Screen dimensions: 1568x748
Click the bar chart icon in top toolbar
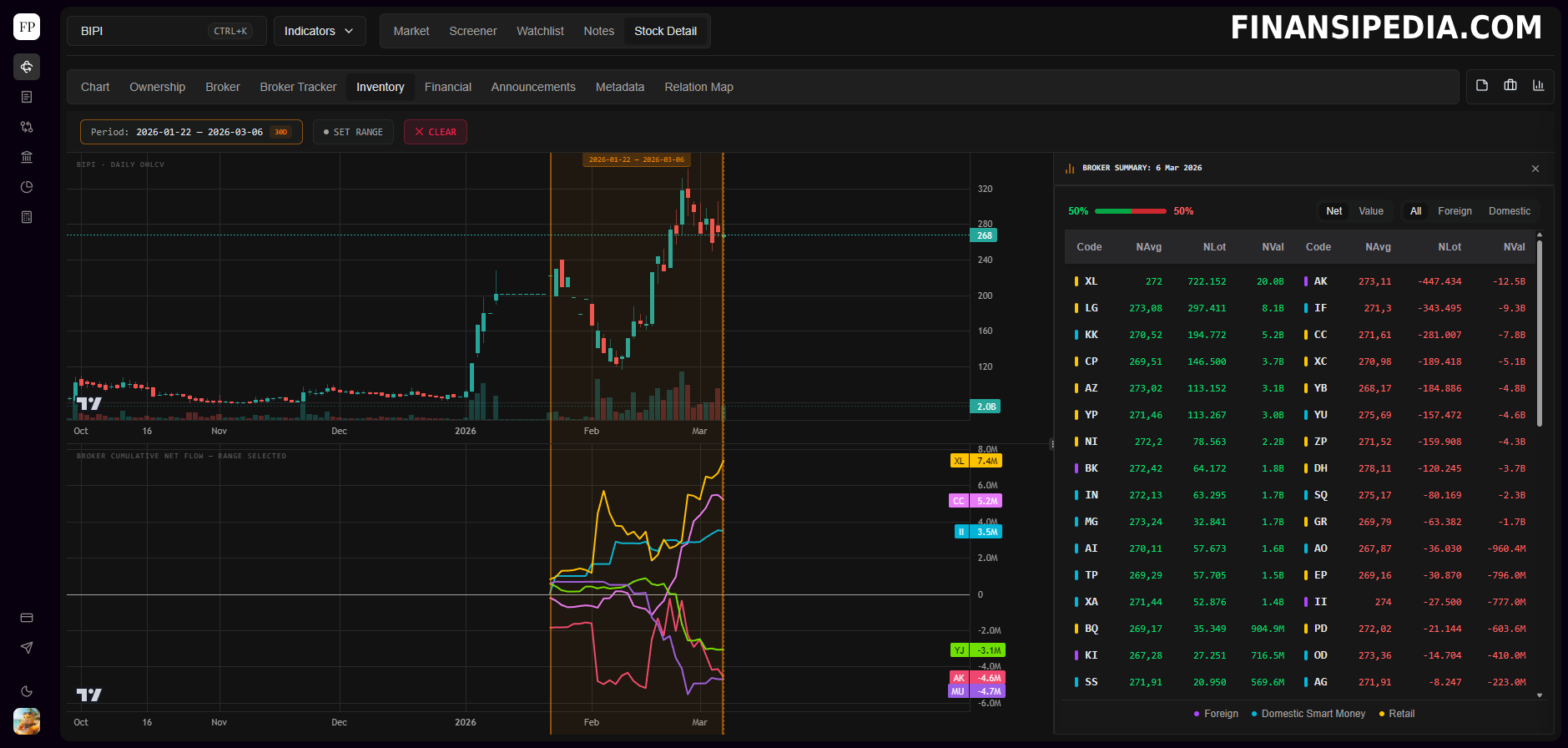coord(1538,85)
